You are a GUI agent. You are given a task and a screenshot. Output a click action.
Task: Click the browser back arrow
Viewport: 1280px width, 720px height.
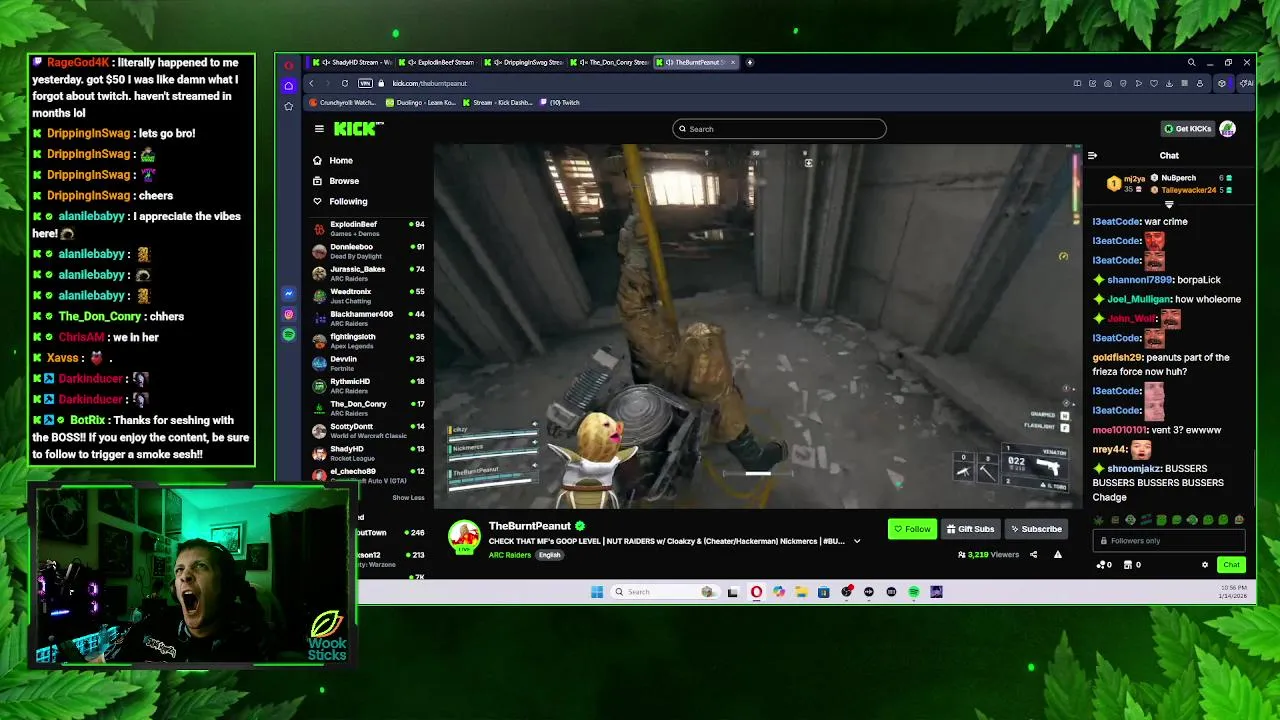pos(311,83)
